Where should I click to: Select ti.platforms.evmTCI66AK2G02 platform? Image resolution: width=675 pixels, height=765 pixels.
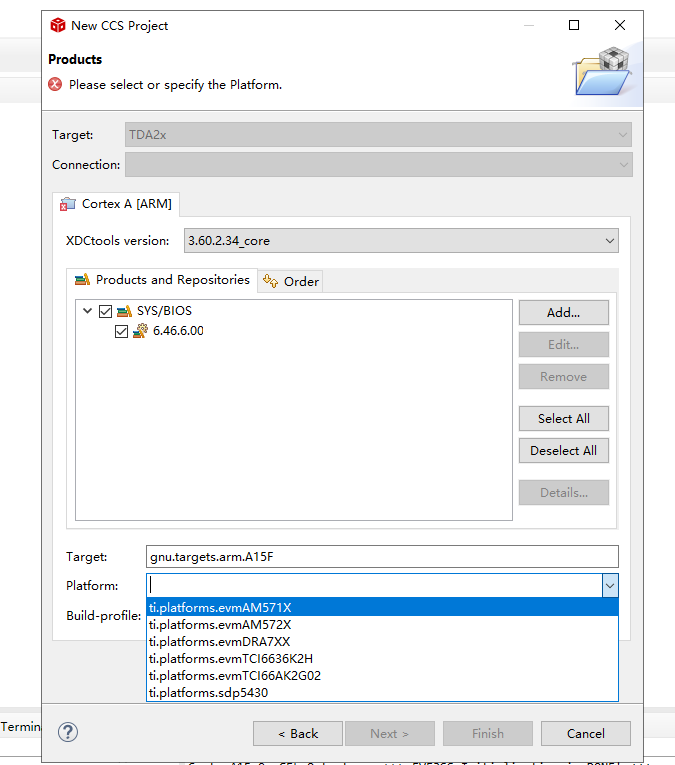382,676
